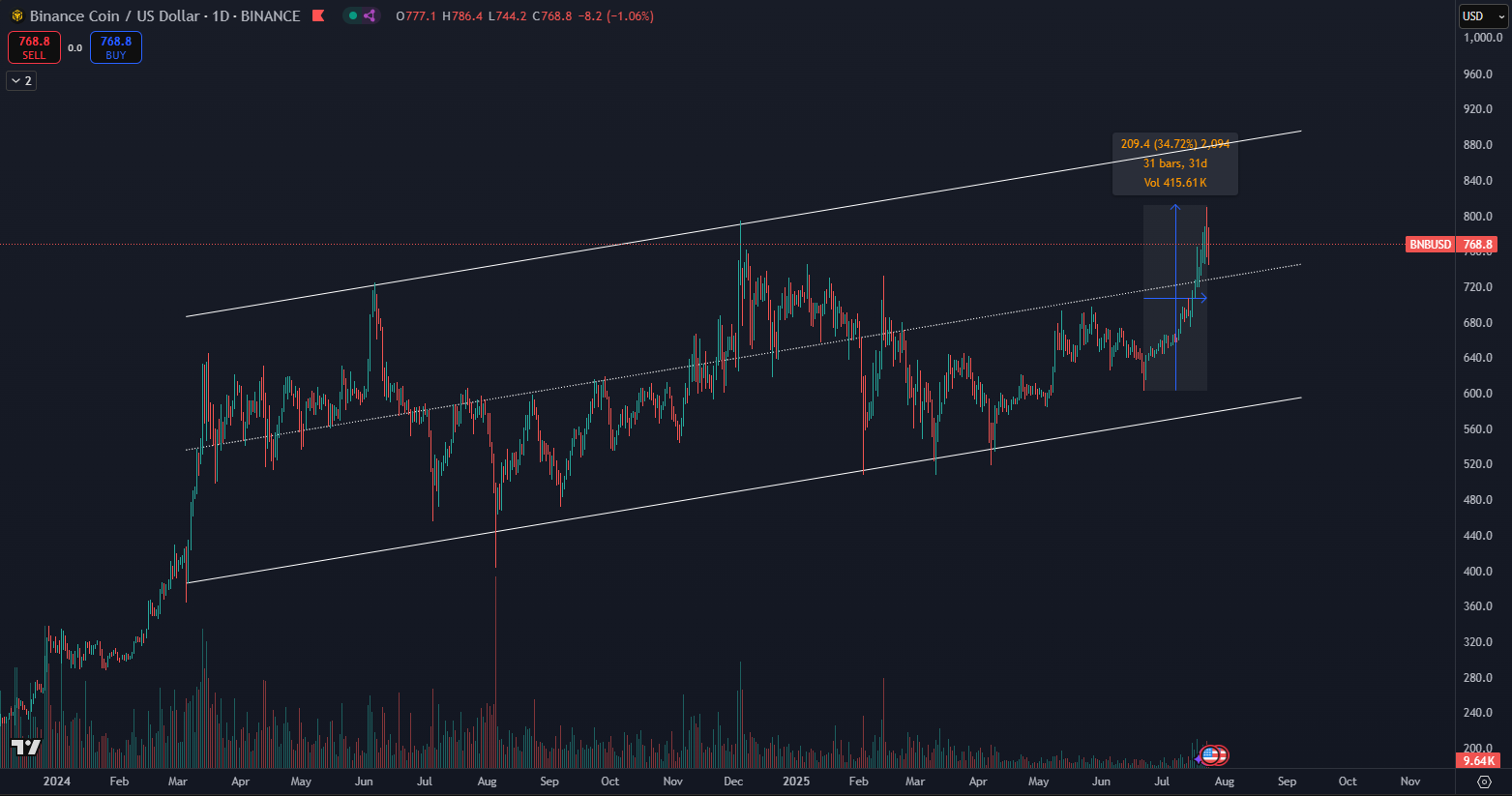Open the Binance Coin / US Dollar symbol title
The image size is (1512, 796).
click(164, 16)
